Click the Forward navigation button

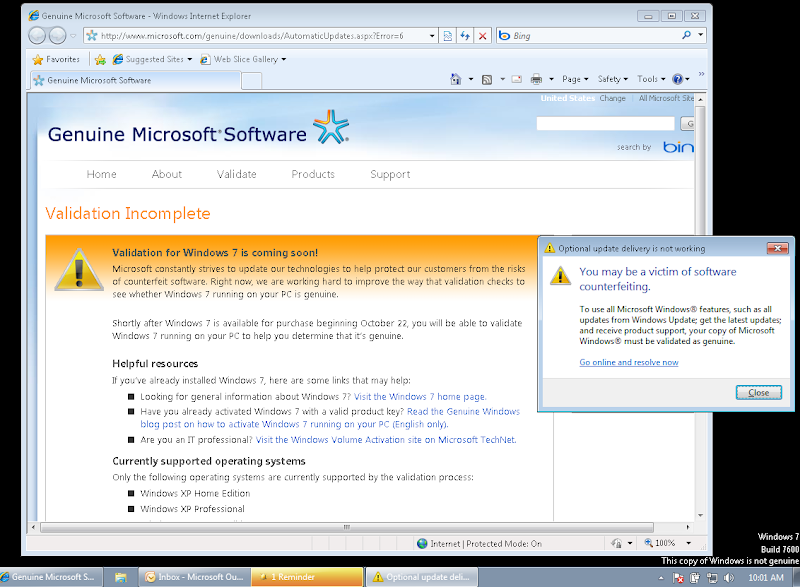(x=57, y=35)
